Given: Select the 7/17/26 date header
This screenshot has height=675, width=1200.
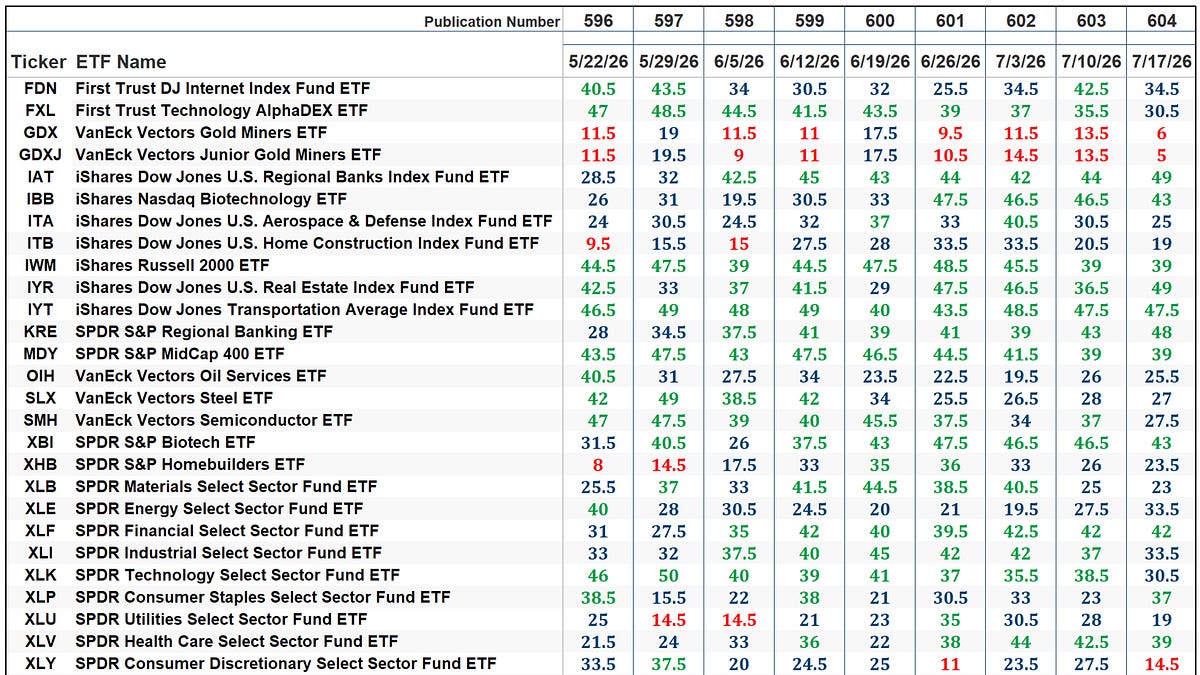Looking at the screenshot, I should [x=1162, y=62].
